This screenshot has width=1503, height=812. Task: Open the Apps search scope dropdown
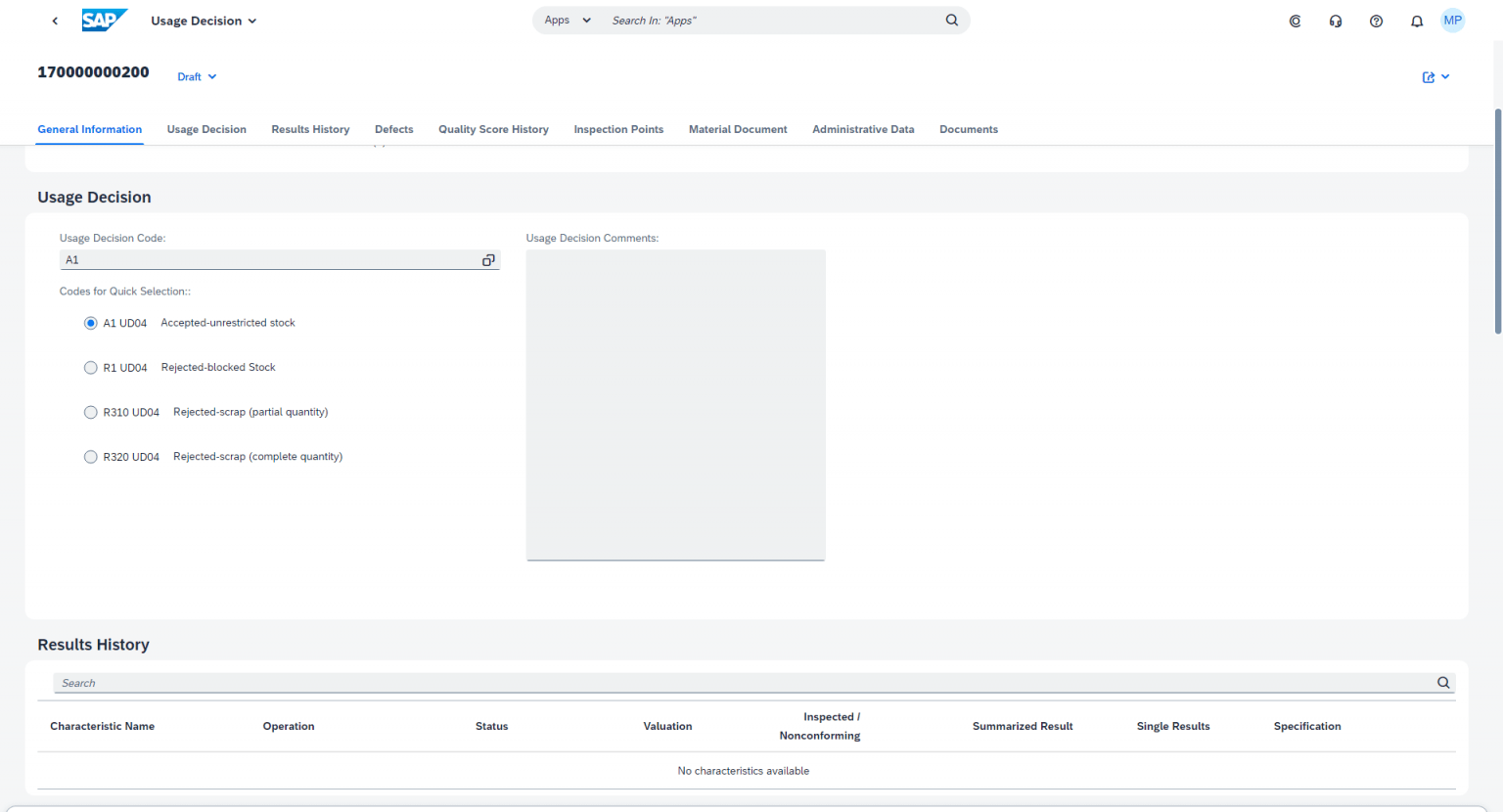pos(585,20)
